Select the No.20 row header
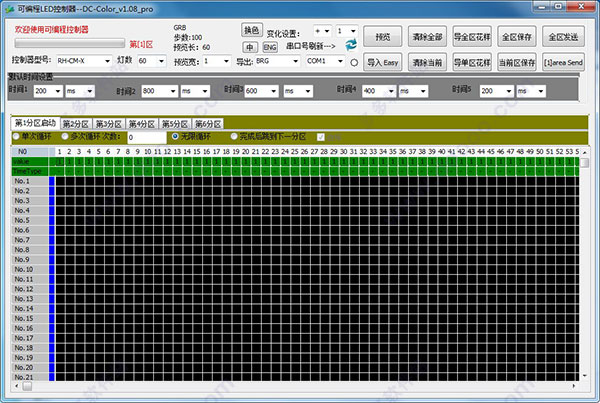This screenshot has height=403, width=600. pos(30,367)
